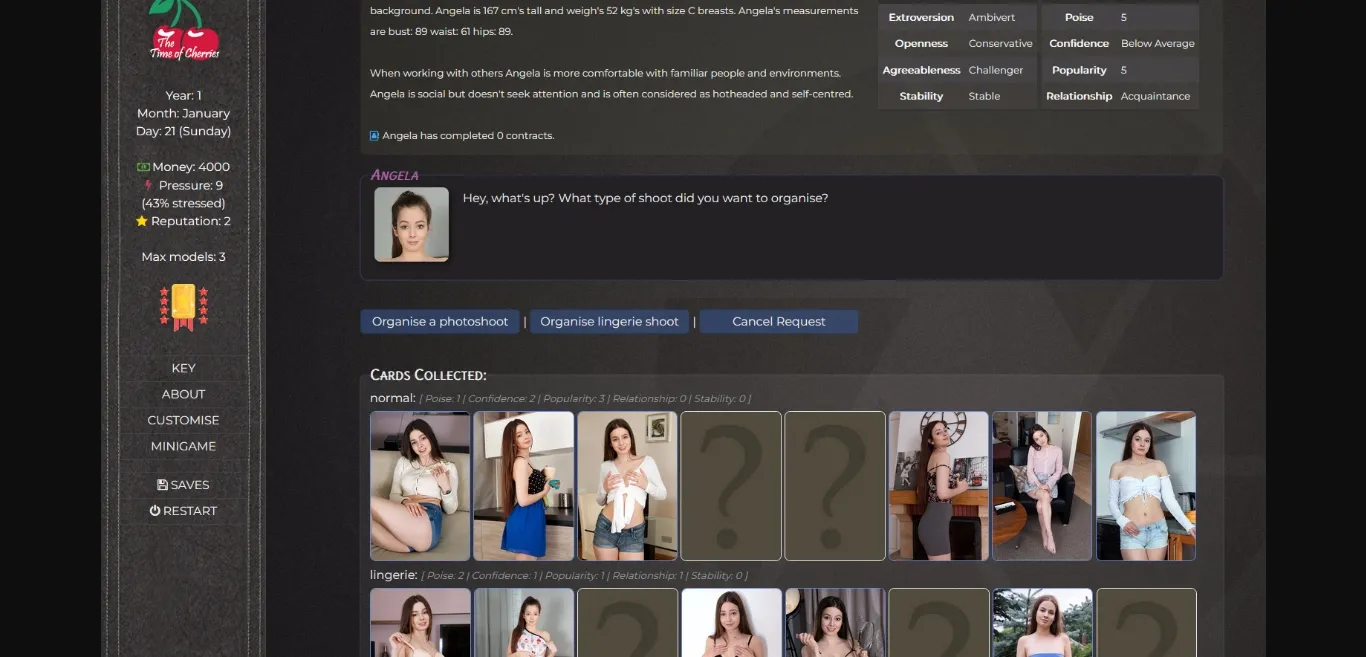Launch MINIGAME from the sidebar
Image resolution: width=1366 pixels, height=657 pixels.
[183, 446]
